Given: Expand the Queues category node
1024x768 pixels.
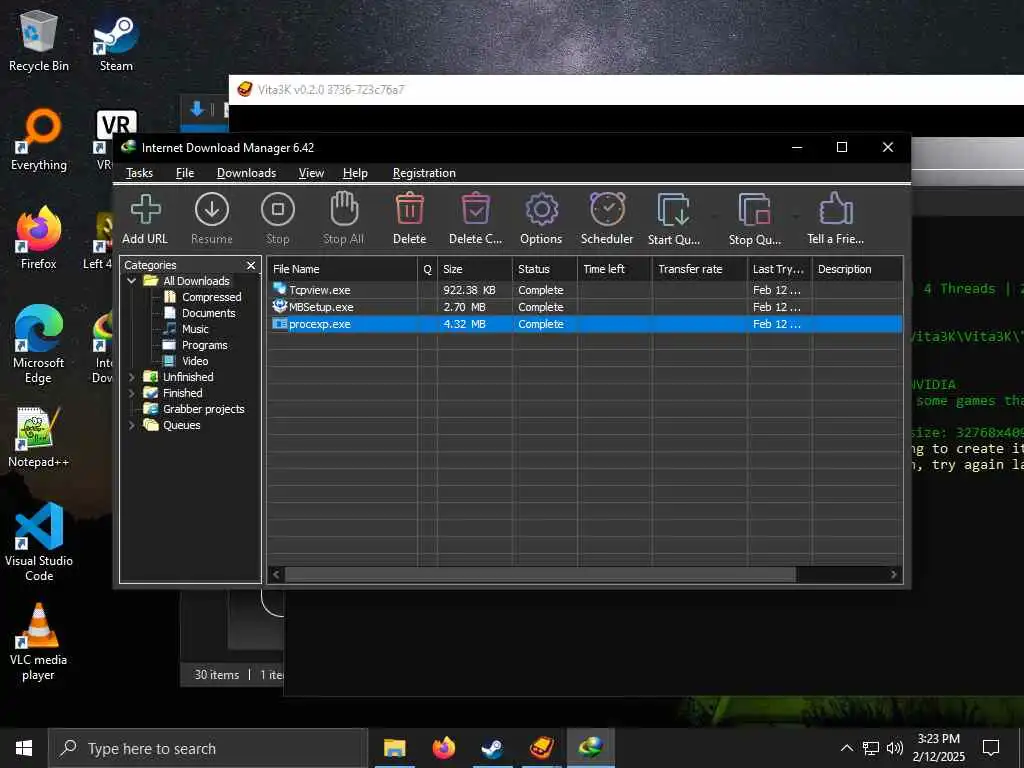Looking at the screenshot, I should coord(132,425).
